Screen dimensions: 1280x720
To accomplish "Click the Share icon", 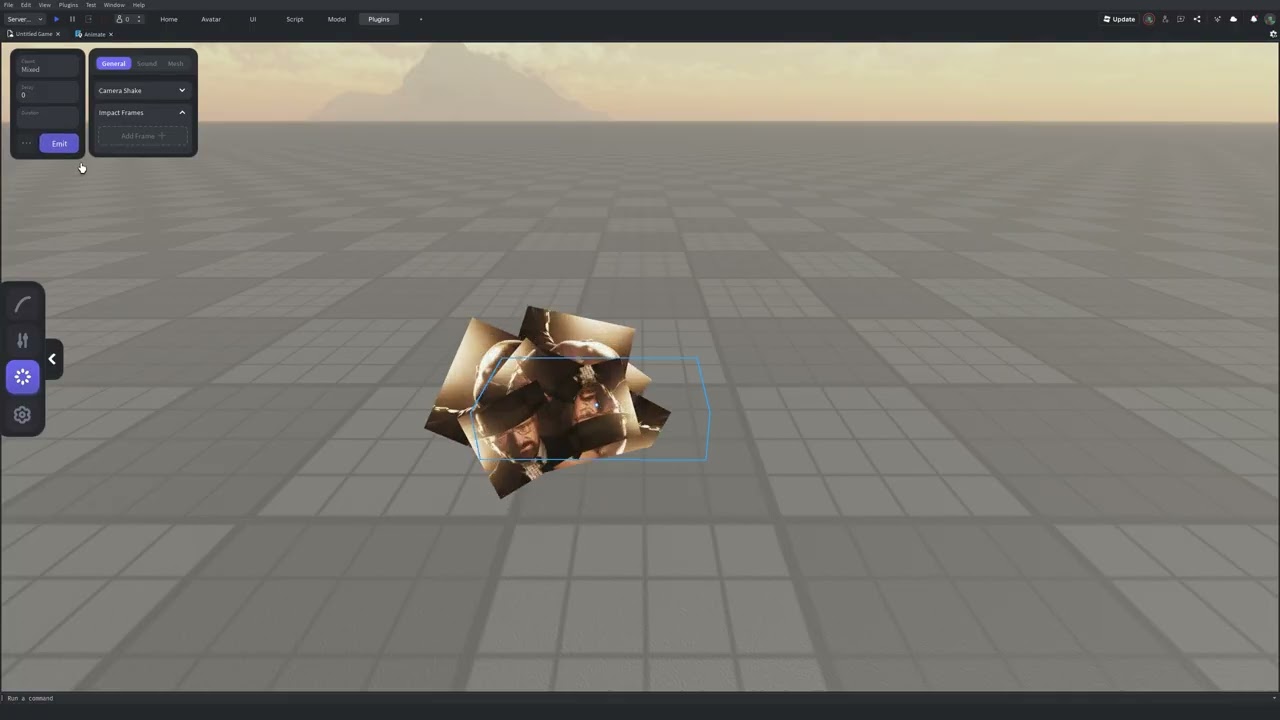I will click(x=1197, y=19).
